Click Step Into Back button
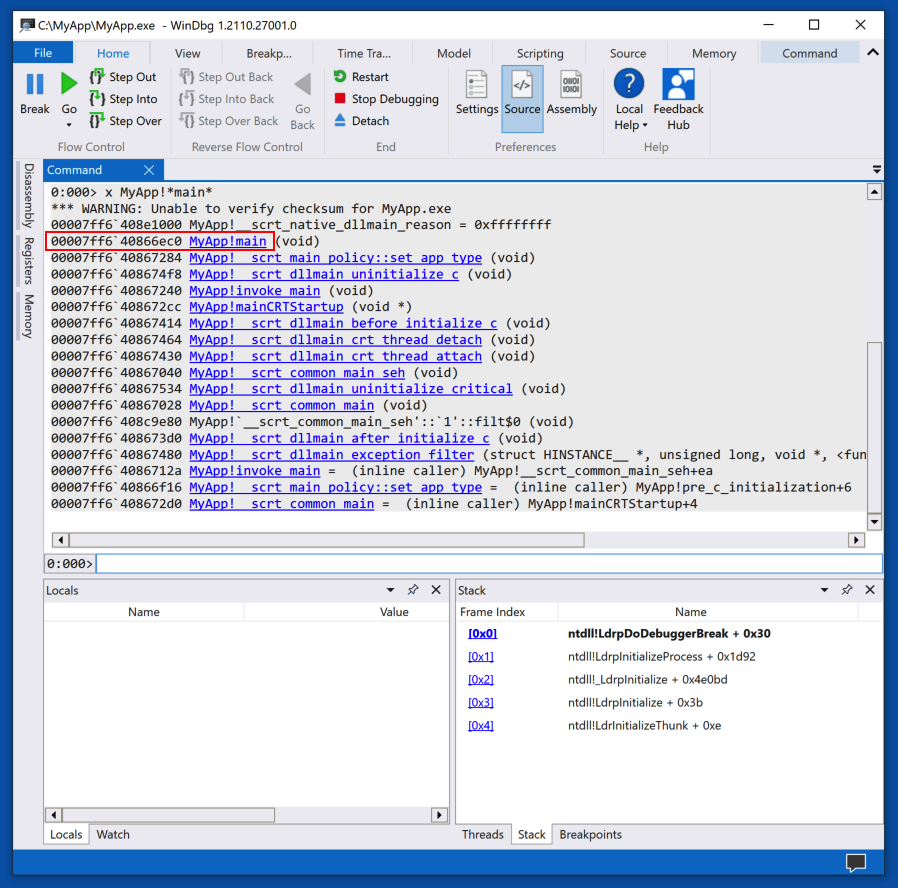The image size is (898, 888). (227, 99)
